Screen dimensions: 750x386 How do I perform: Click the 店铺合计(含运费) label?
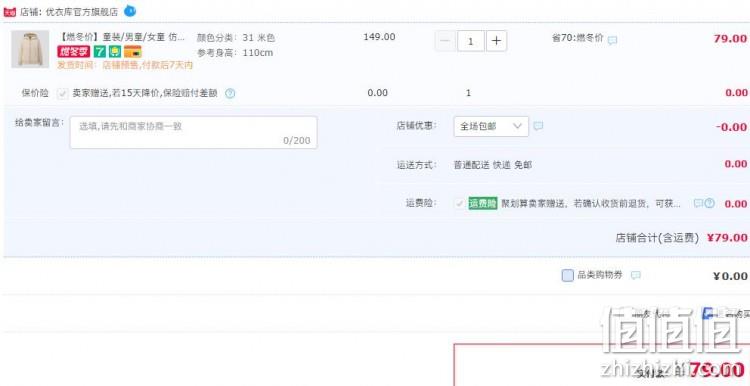click(x=657, y=238)
